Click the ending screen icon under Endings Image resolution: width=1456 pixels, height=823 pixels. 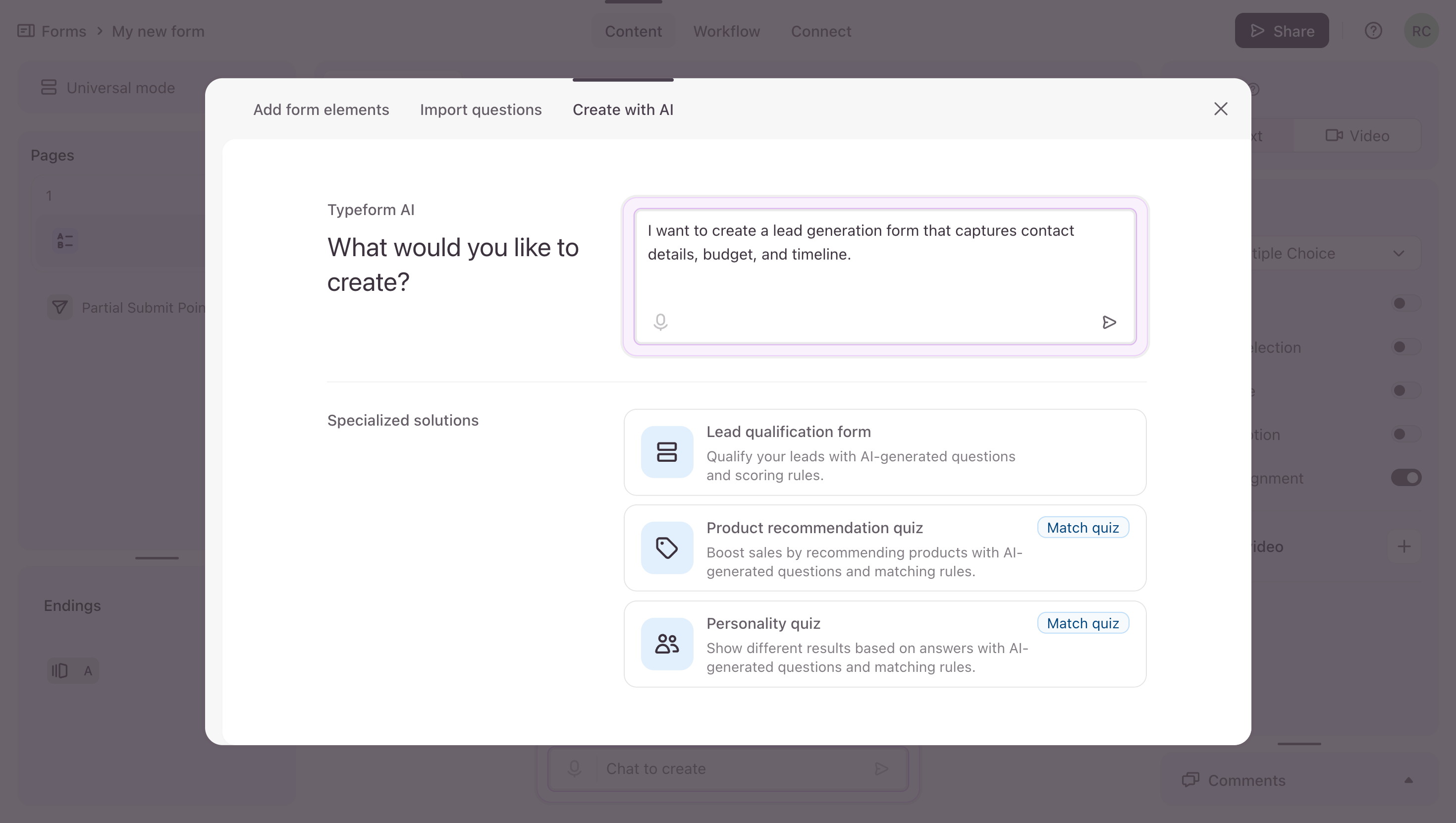pos(59,670)
